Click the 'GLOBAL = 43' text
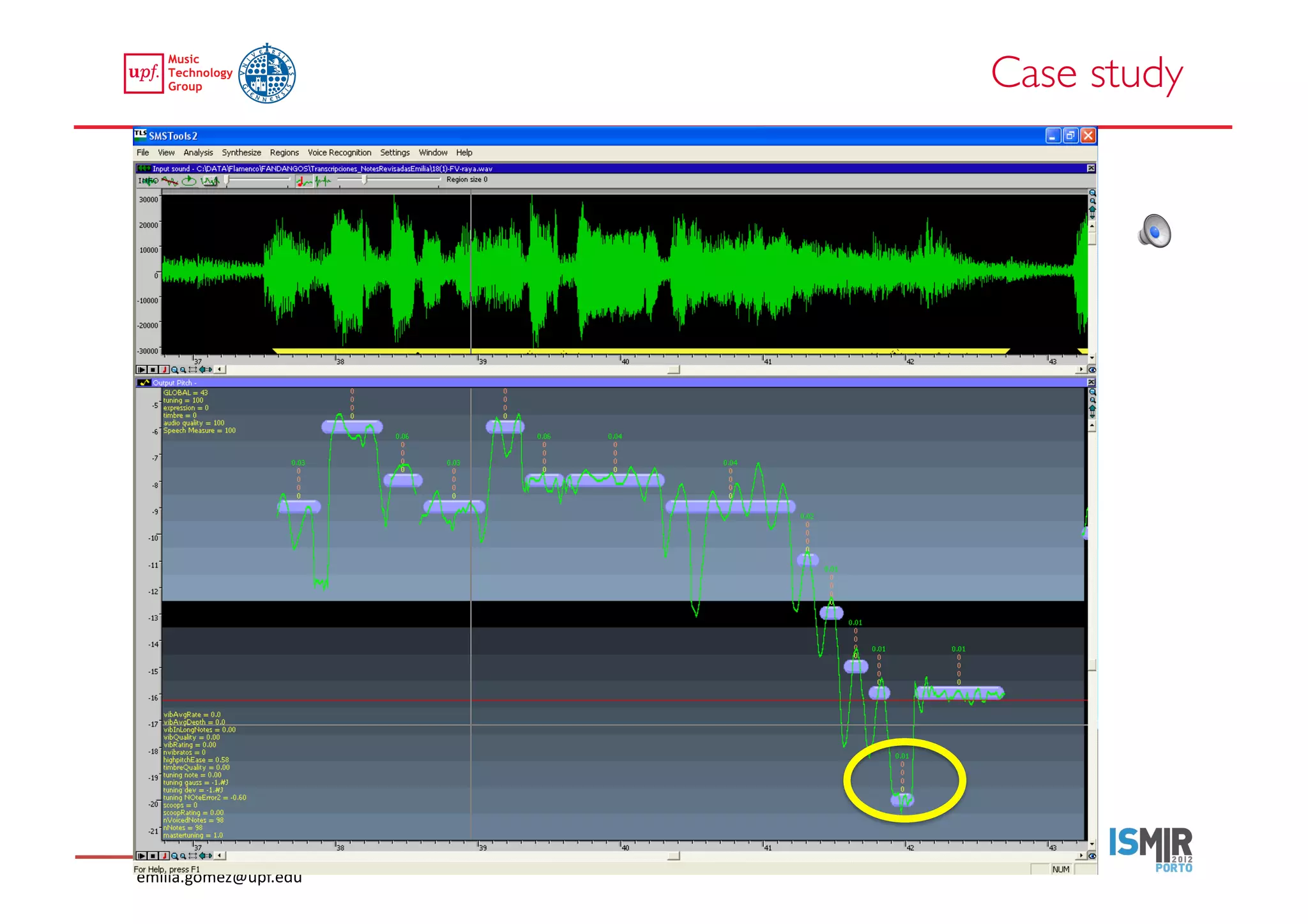This screenshot has width=1308, height=924. 185,393
